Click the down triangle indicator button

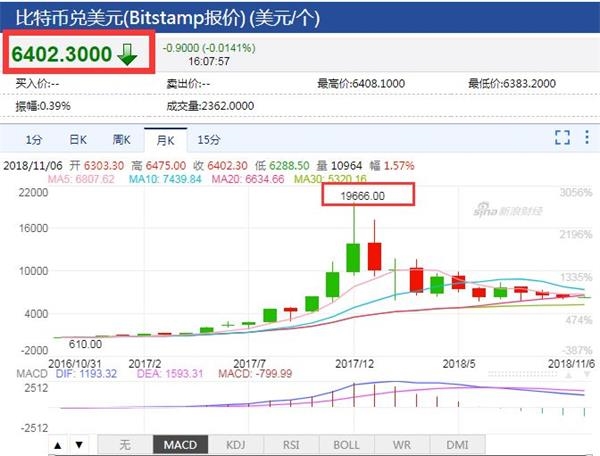(79, 445)
